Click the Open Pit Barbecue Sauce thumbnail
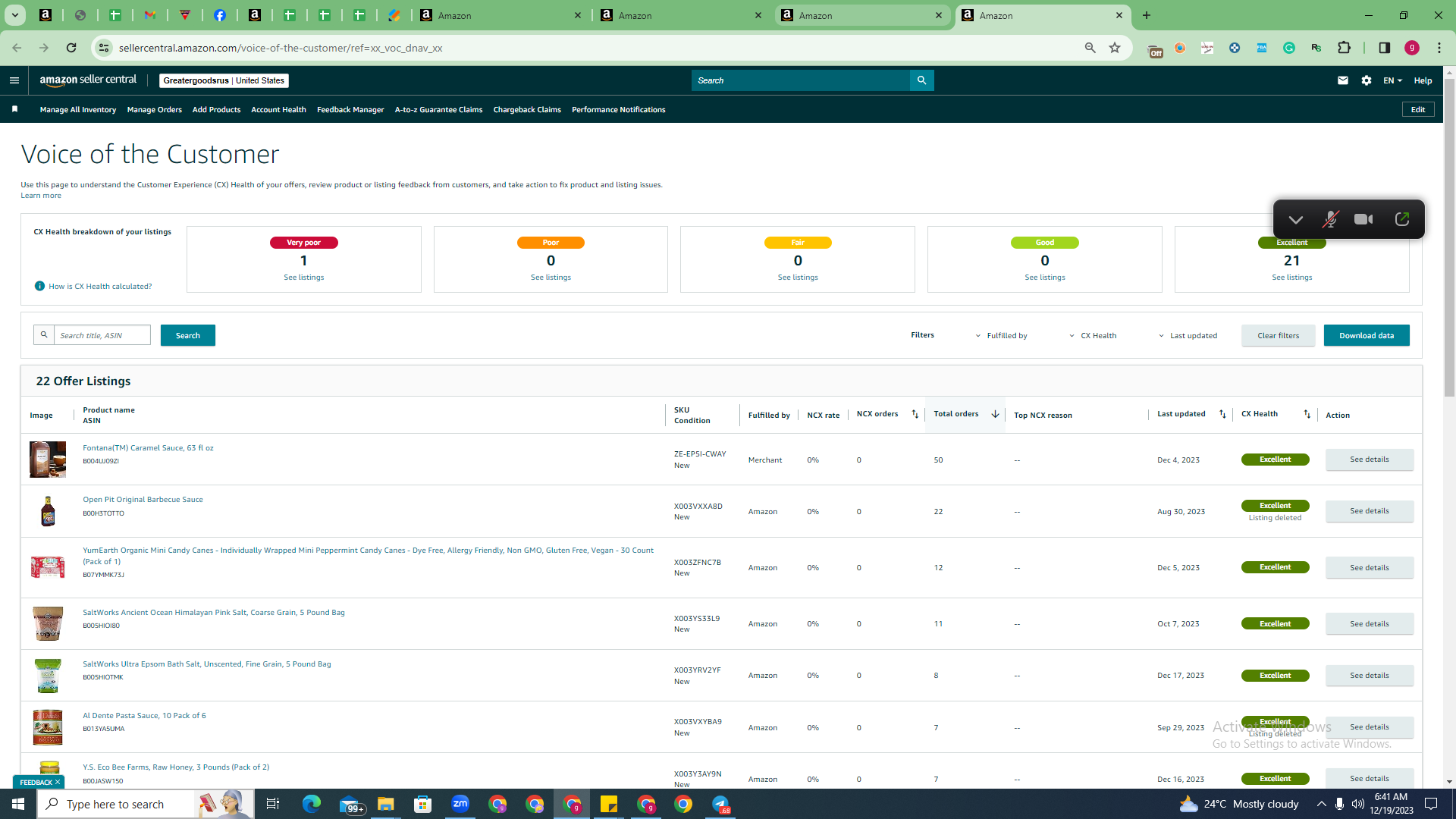Viewport: 1456px width, 819px height. (48, 511)
